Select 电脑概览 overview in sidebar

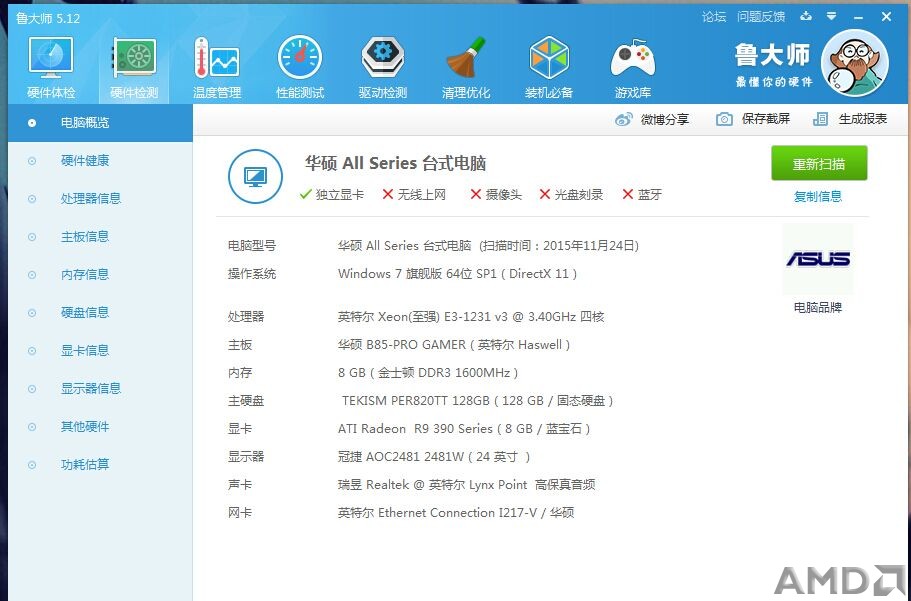[x=100, y=123]
